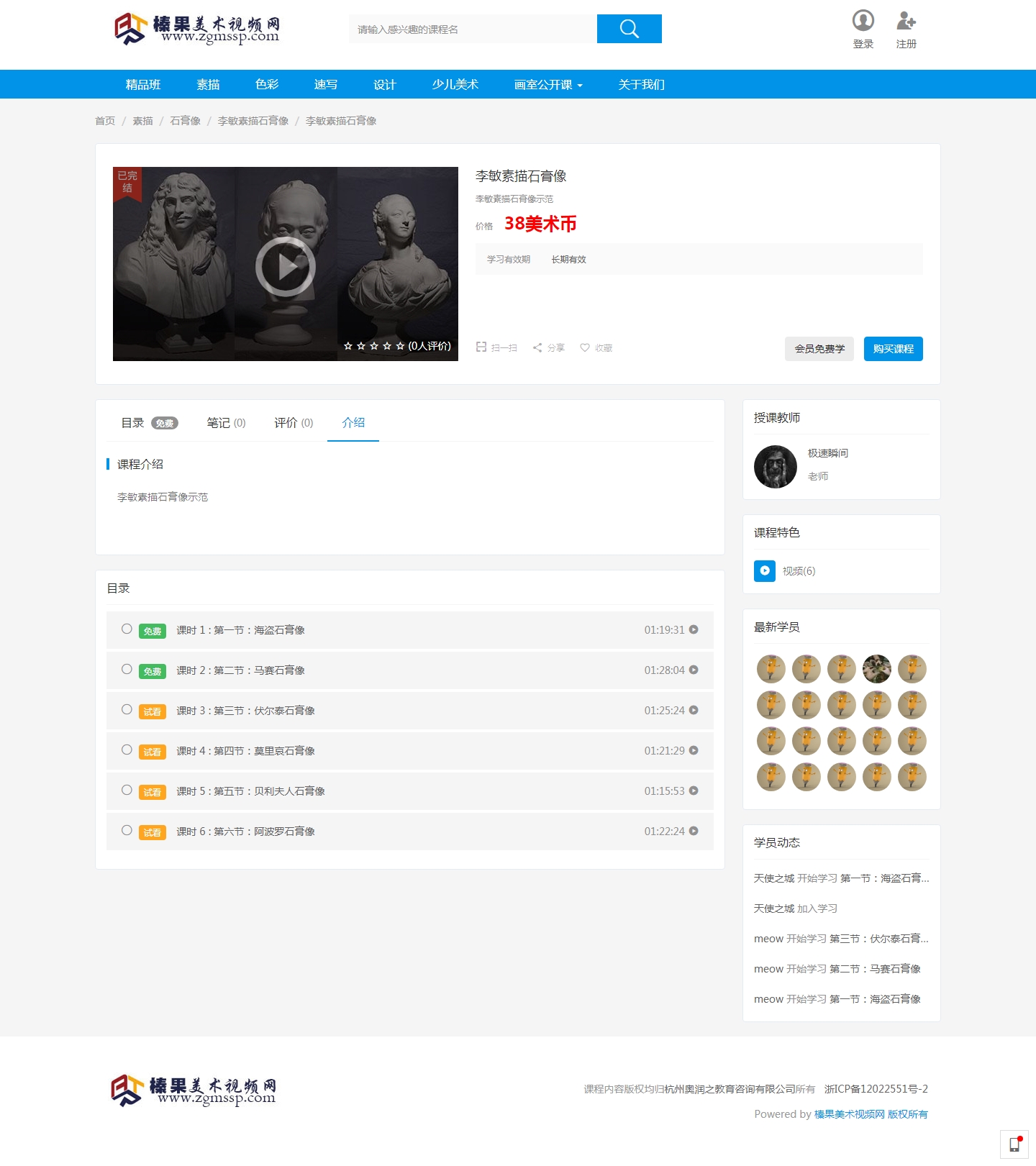
Task: Click the footer 榛果美术视频网 版权所有 link
Action: point(871,1114)
